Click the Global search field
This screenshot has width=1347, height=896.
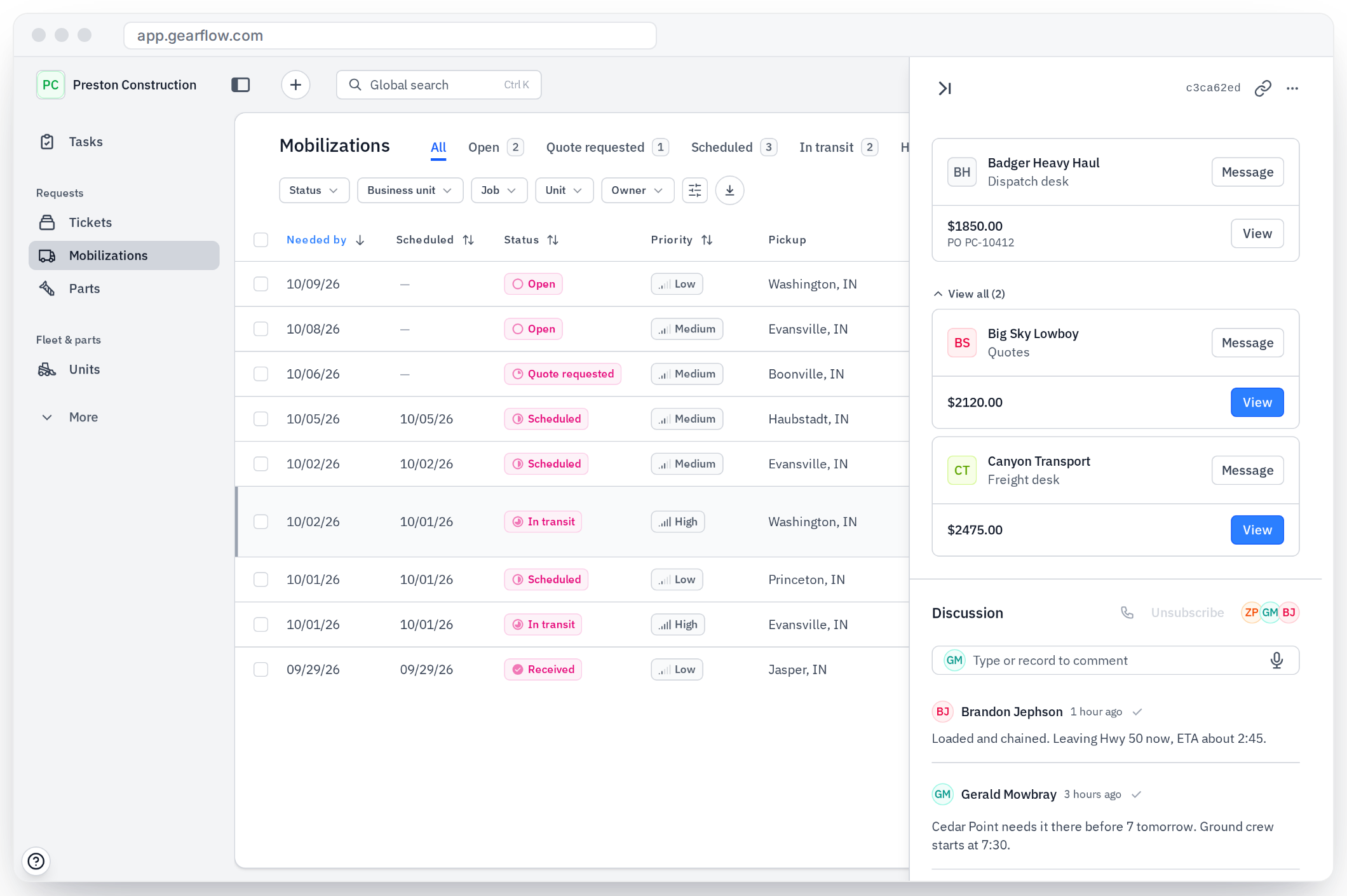click(438, 85)
